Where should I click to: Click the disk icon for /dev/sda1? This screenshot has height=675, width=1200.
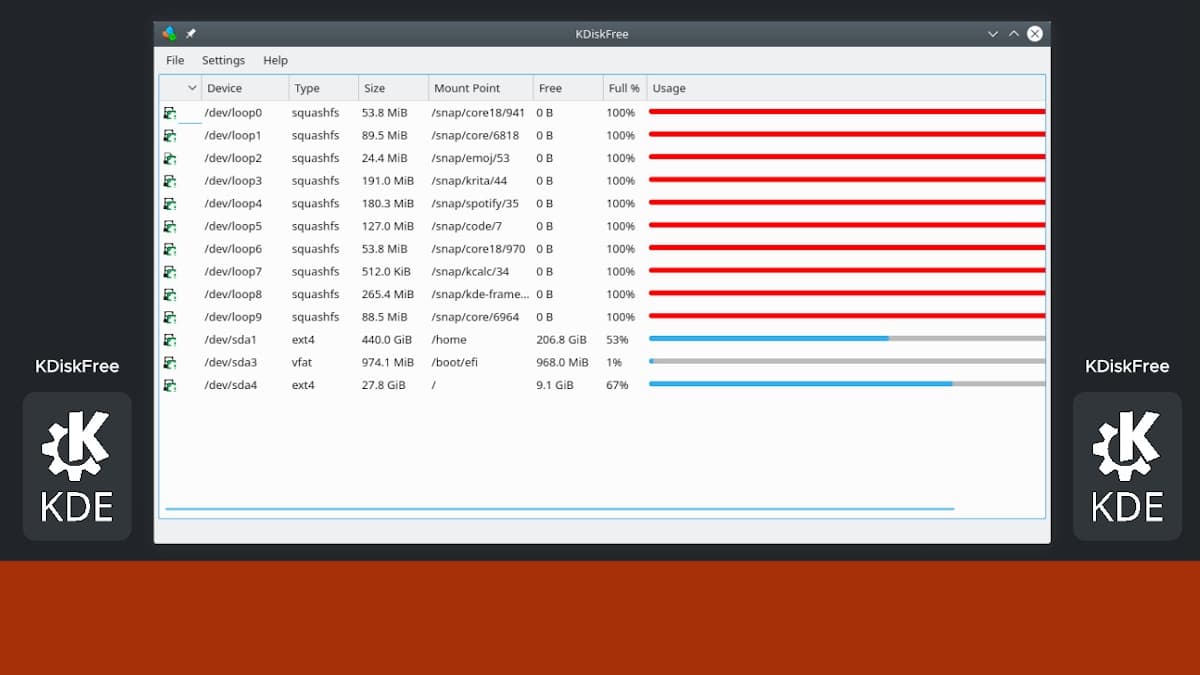tap(170, 340)
